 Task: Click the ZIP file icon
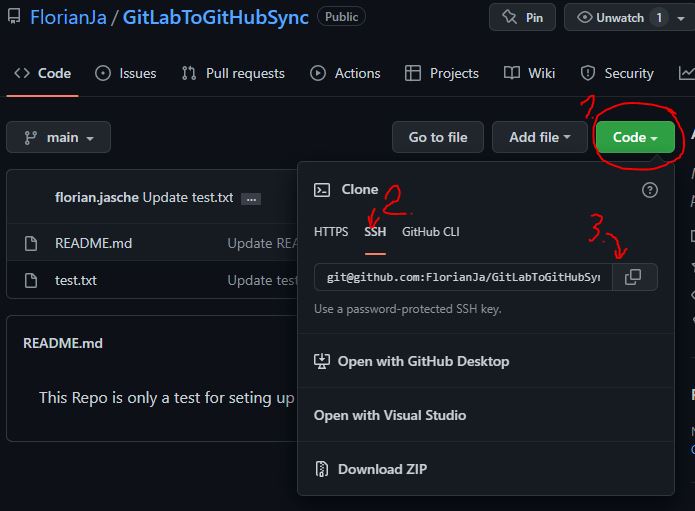click(322, 469)
